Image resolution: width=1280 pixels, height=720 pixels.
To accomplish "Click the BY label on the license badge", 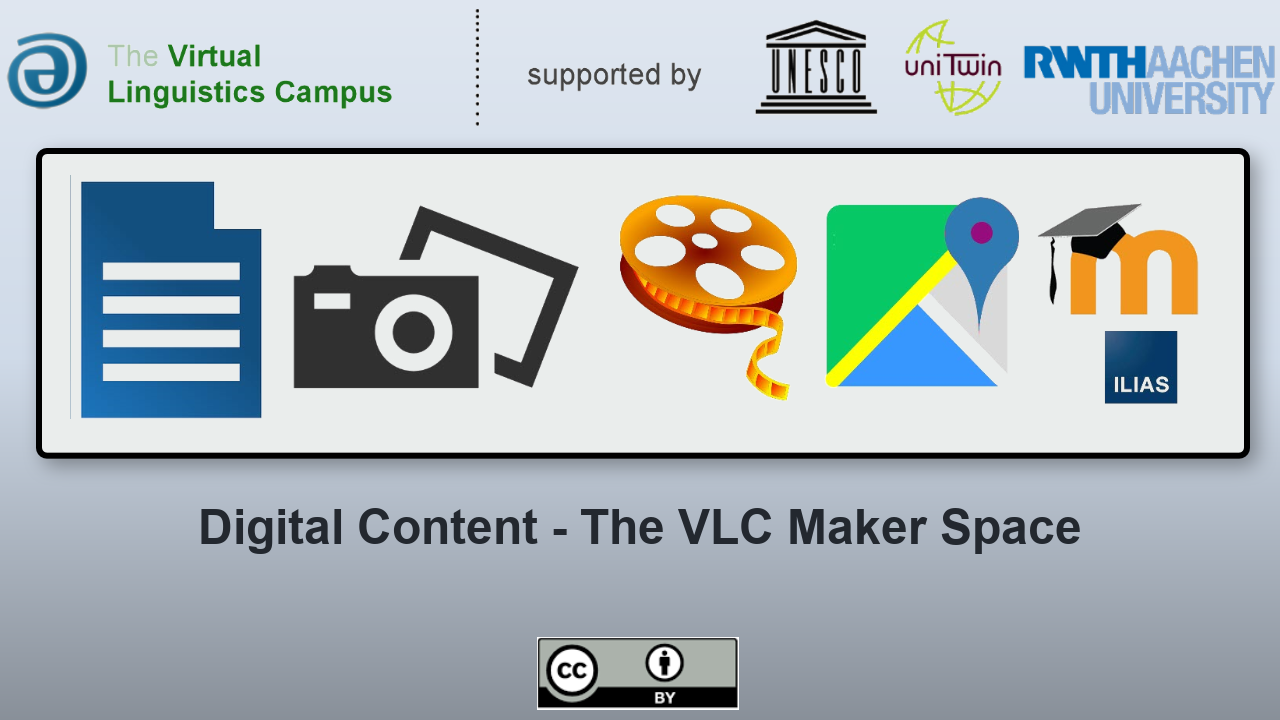I will tap(664, 698).
